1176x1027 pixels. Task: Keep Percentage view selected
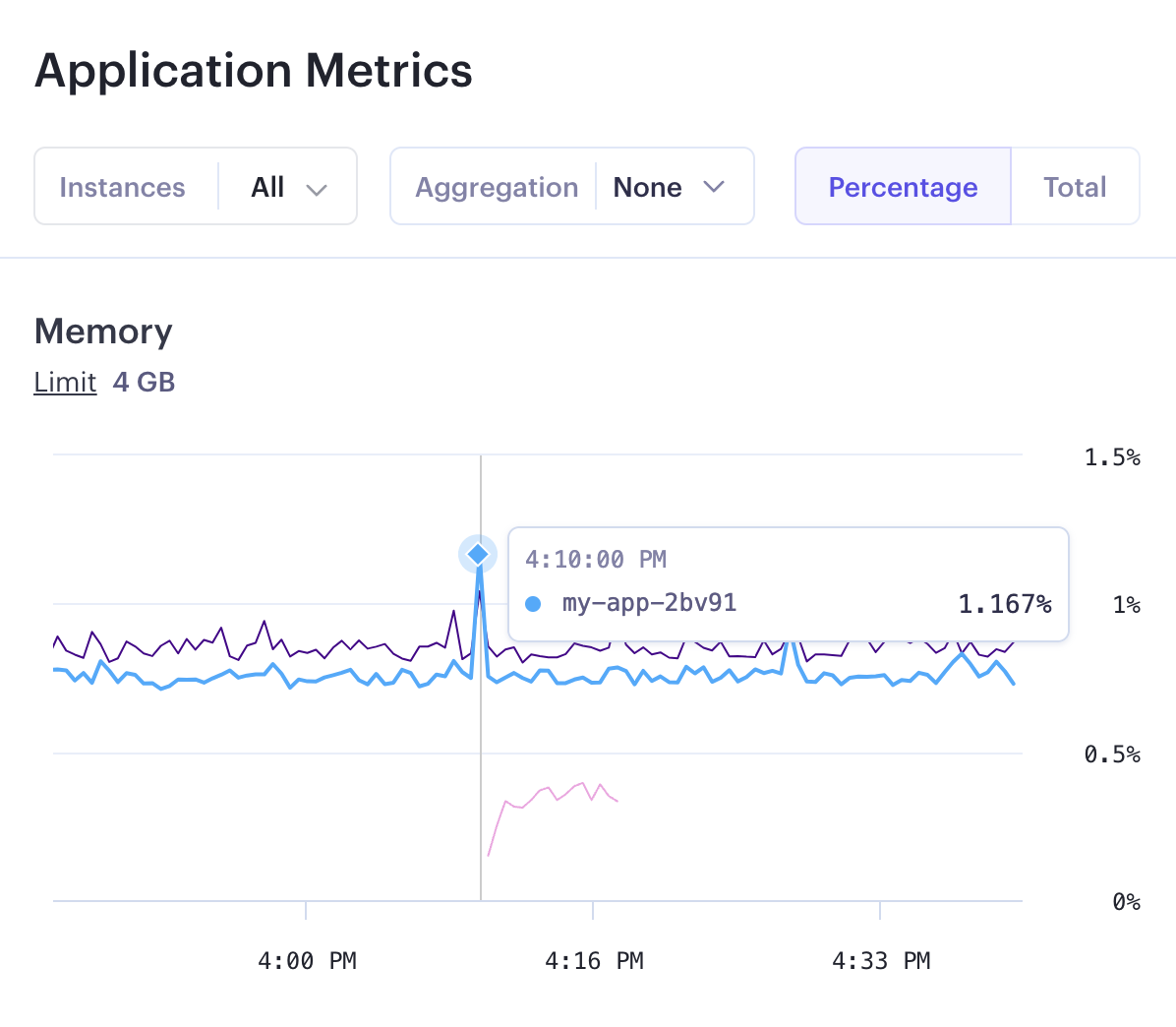pyautogui.click(x=902, y=186)
